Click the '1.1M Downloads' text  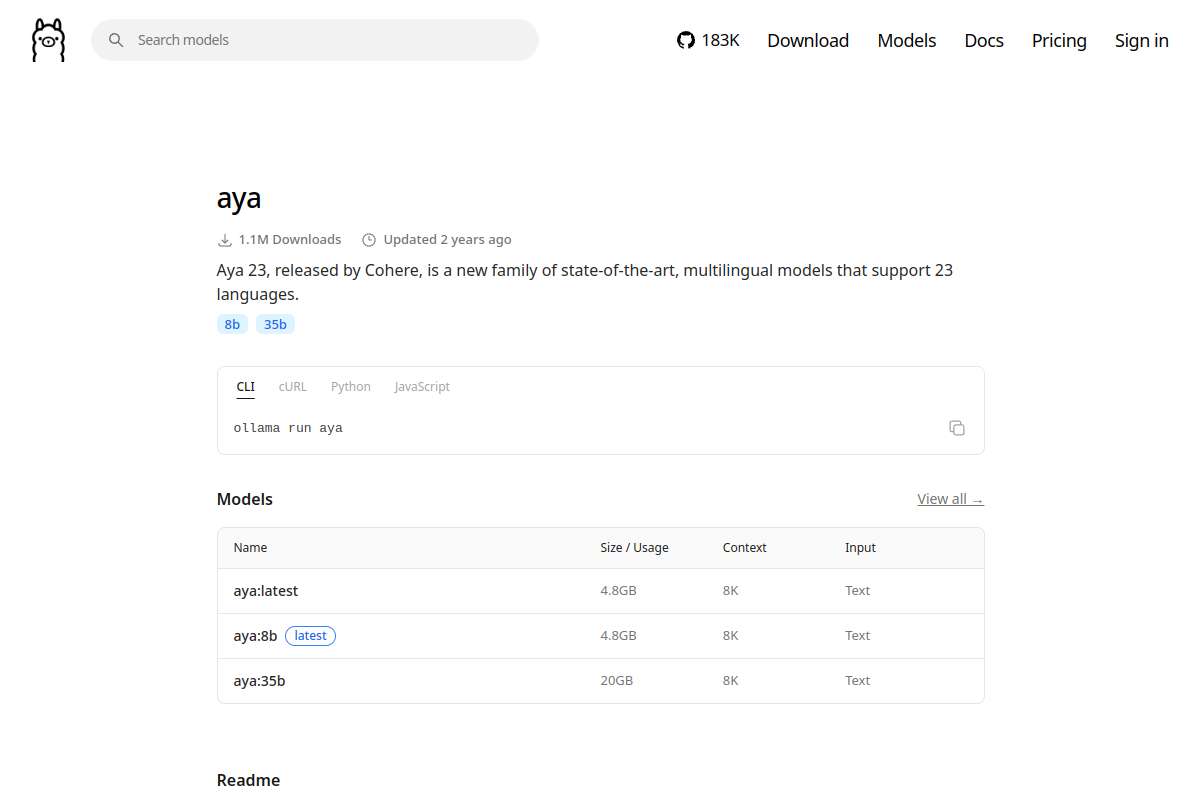(x=290, y=240)
